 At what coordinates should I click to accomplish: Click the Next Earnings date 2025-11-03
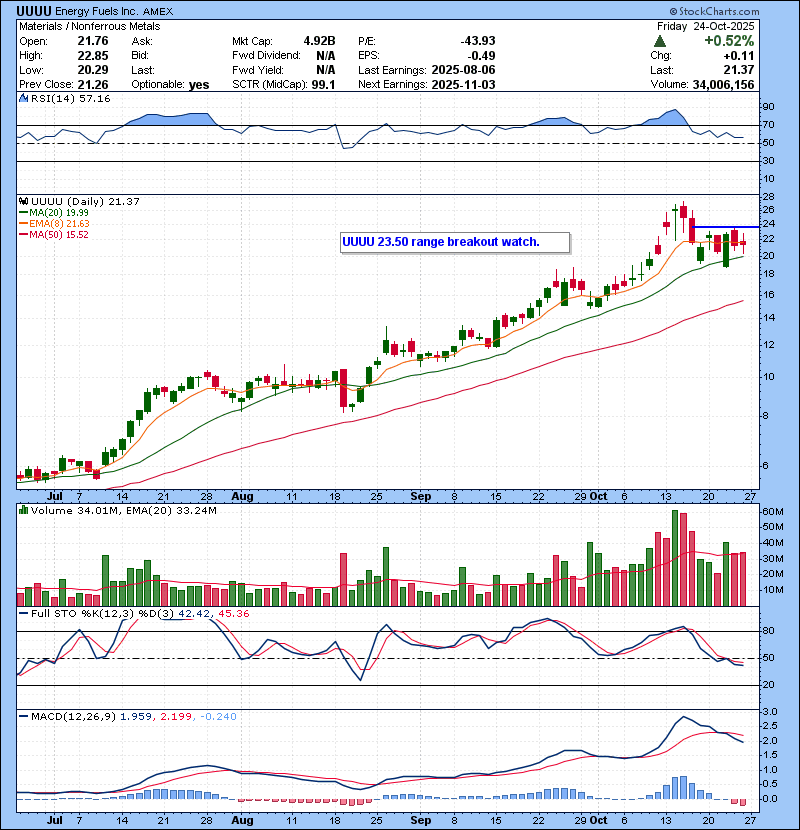(x=463, y=85)
